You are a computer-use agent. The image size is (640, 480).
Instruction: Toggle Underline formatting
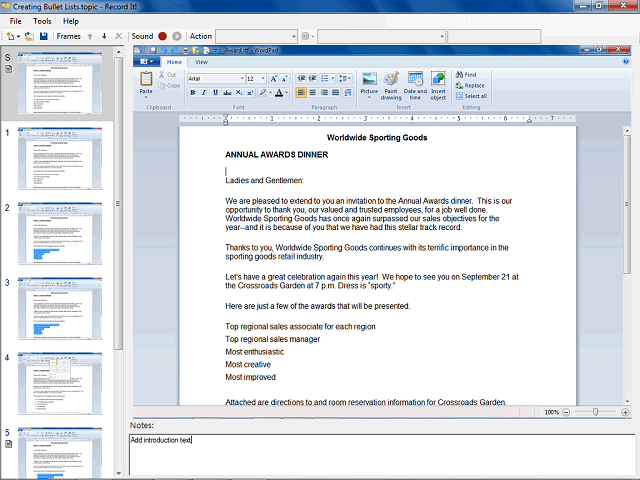pyautogui.click(x=216, y=93)
